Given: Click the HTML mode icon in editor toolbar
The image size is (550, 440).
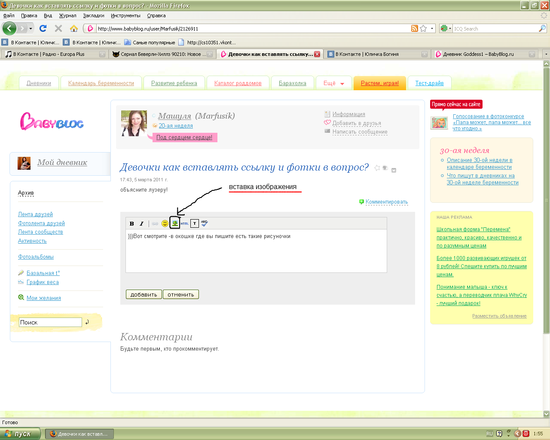Looking at the screenshot, I should (185, 224).
